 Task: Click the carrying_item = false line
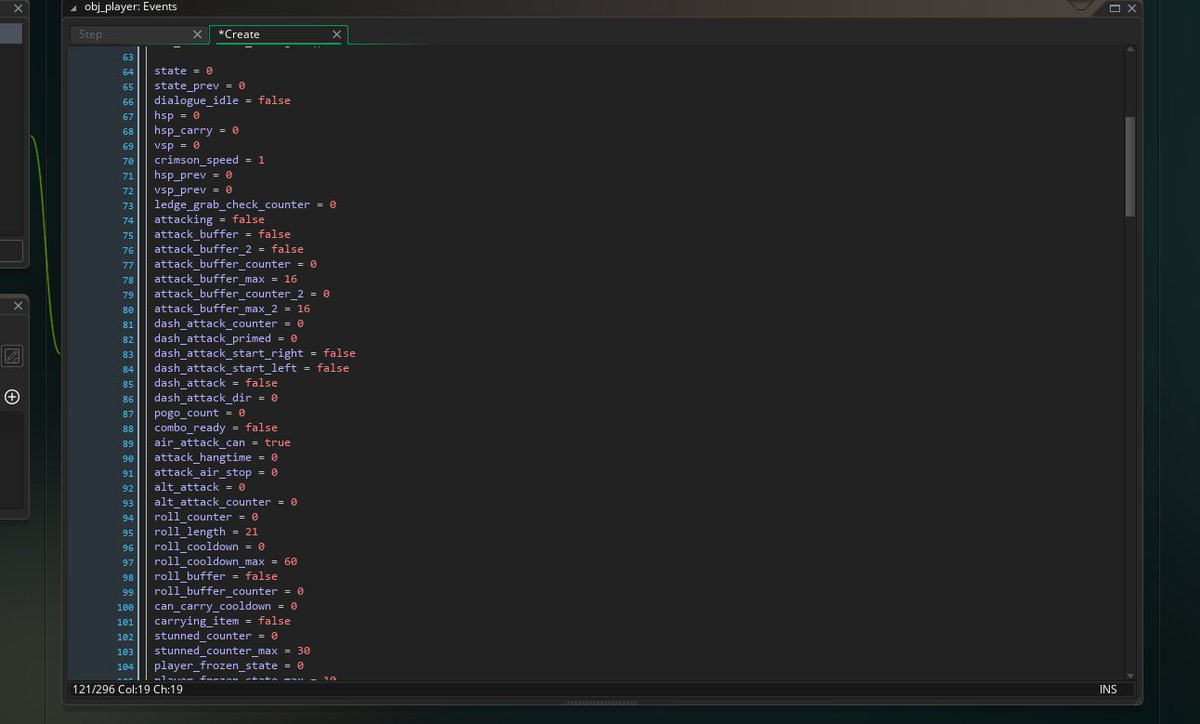tap(222, 621)
